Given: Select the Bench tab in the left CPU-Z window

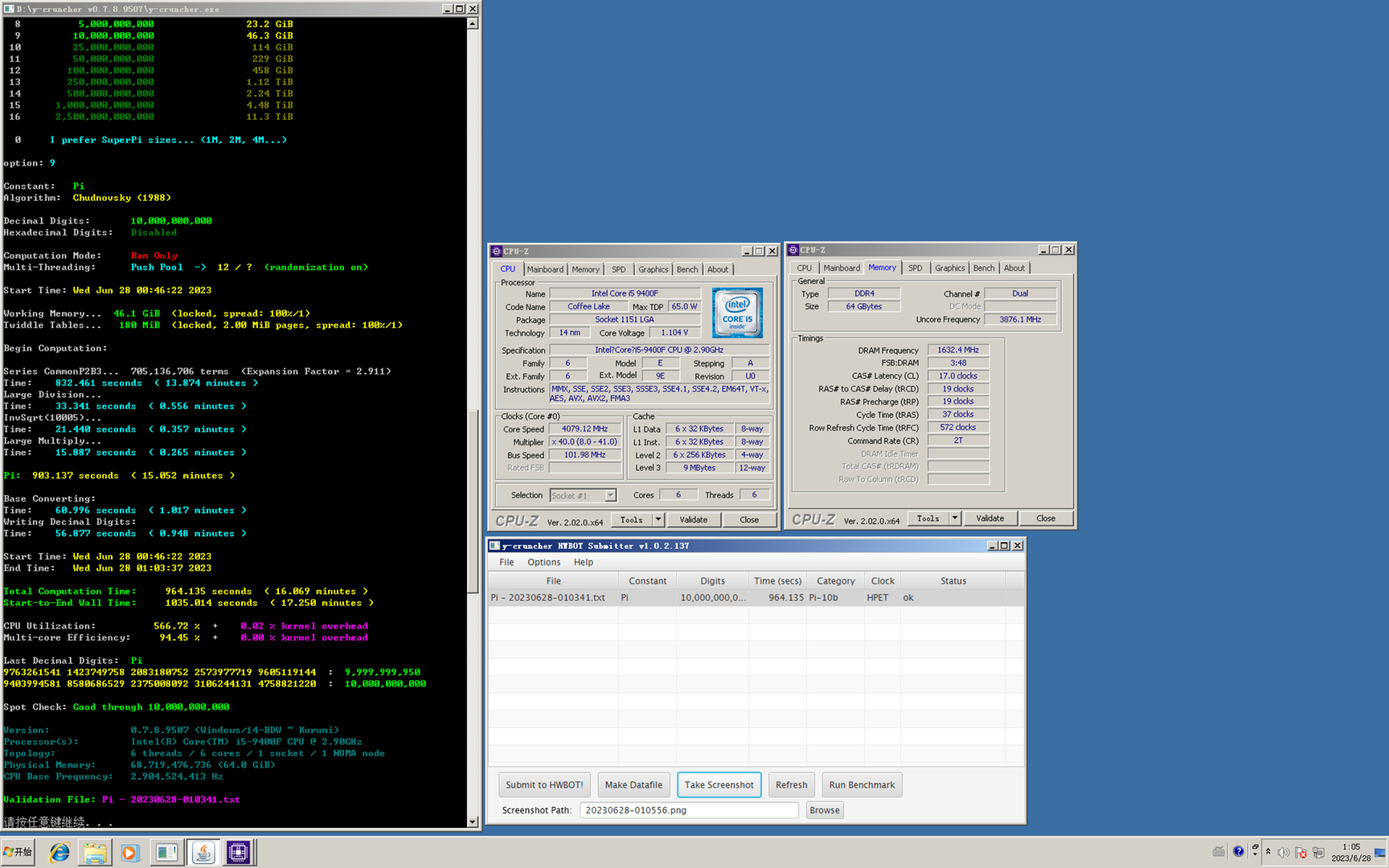Looking at the screenshot, I should click(687, 270).
